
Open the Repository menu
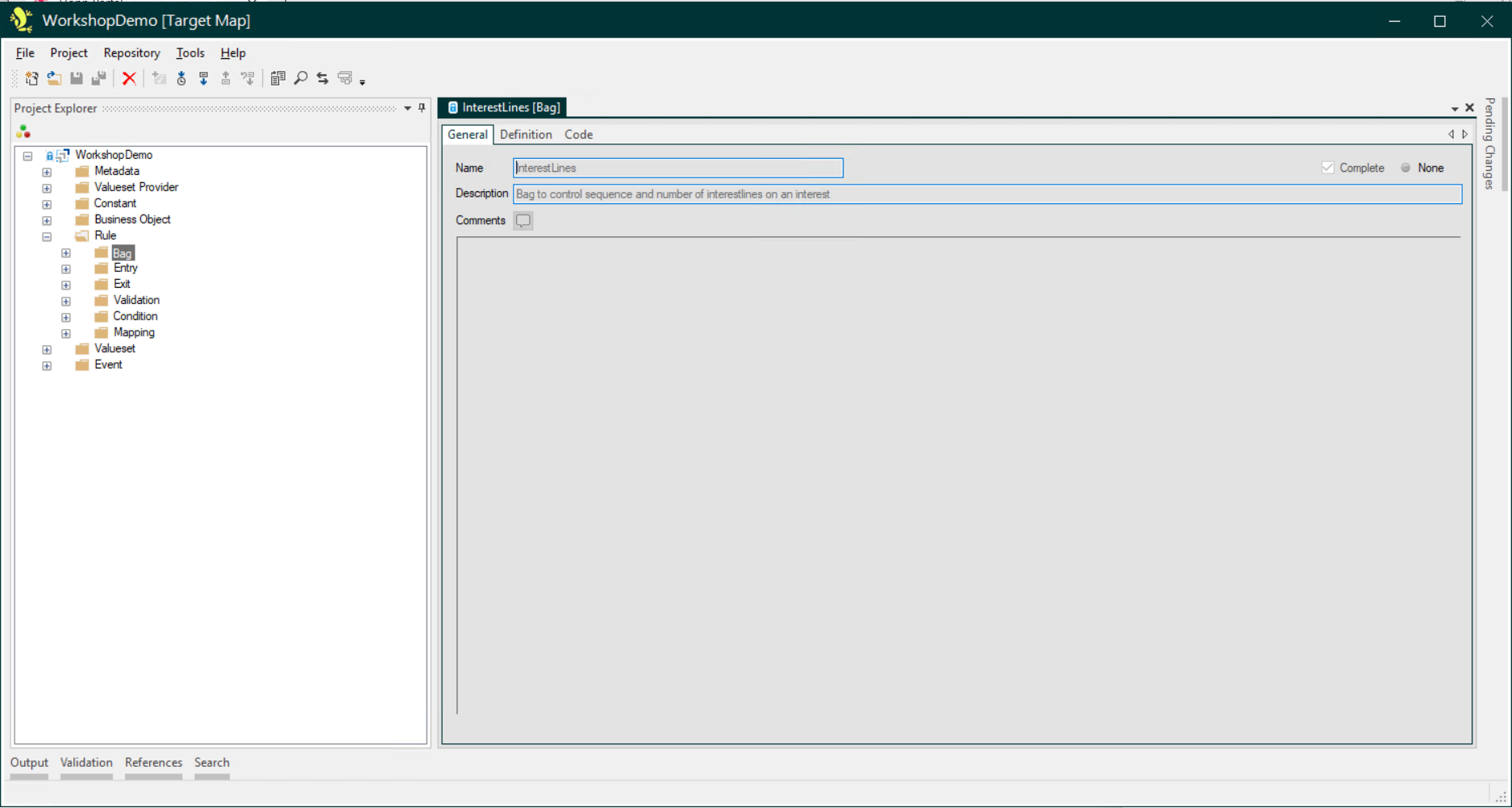coord(131,53)
